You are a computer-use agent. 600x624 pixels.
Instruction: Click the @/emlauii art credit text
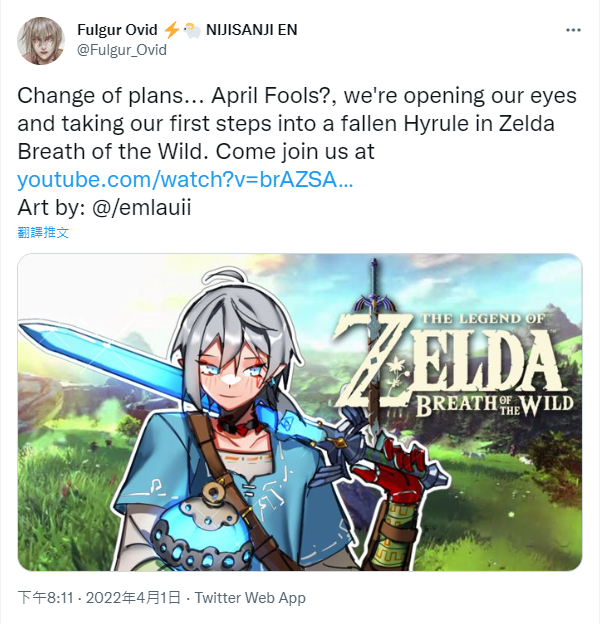(x=142, y=207)
